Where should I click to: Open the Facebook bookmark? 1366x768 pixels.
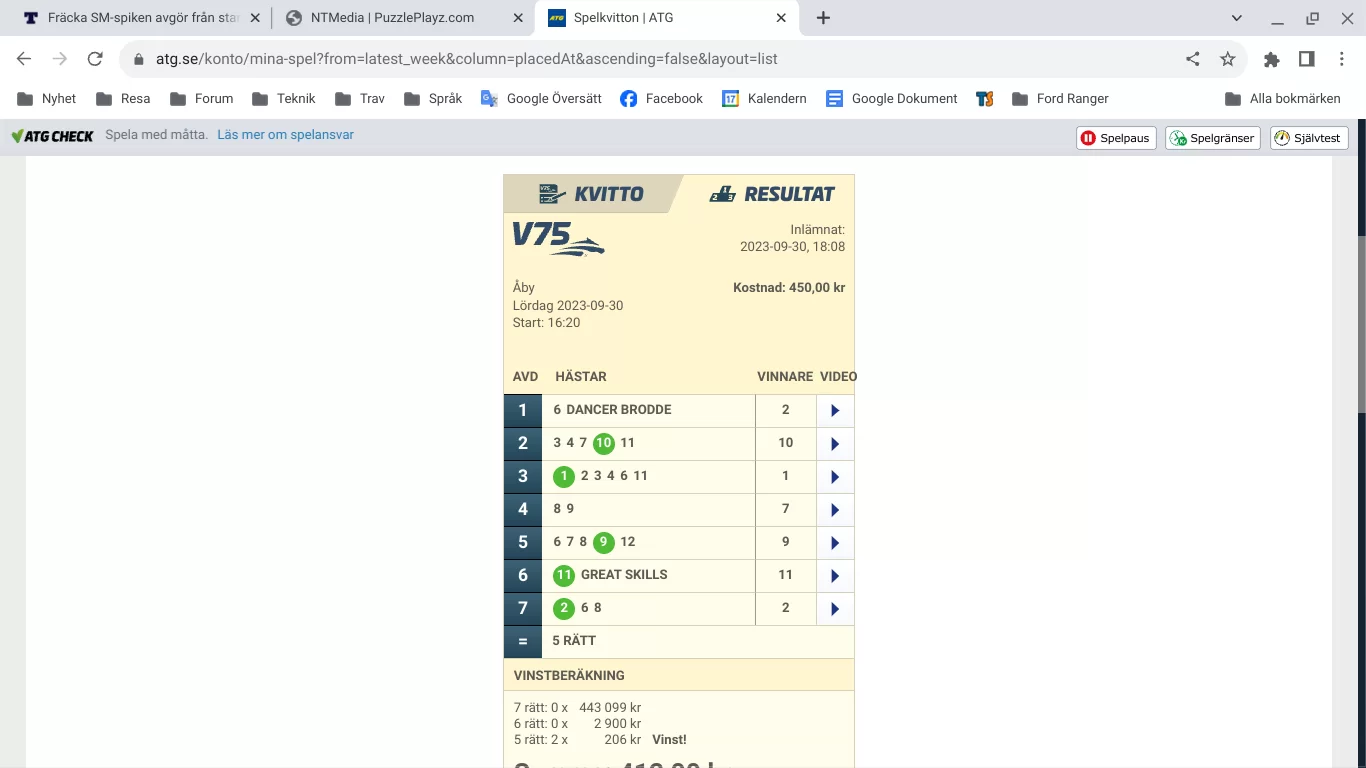tap(661, 99)
